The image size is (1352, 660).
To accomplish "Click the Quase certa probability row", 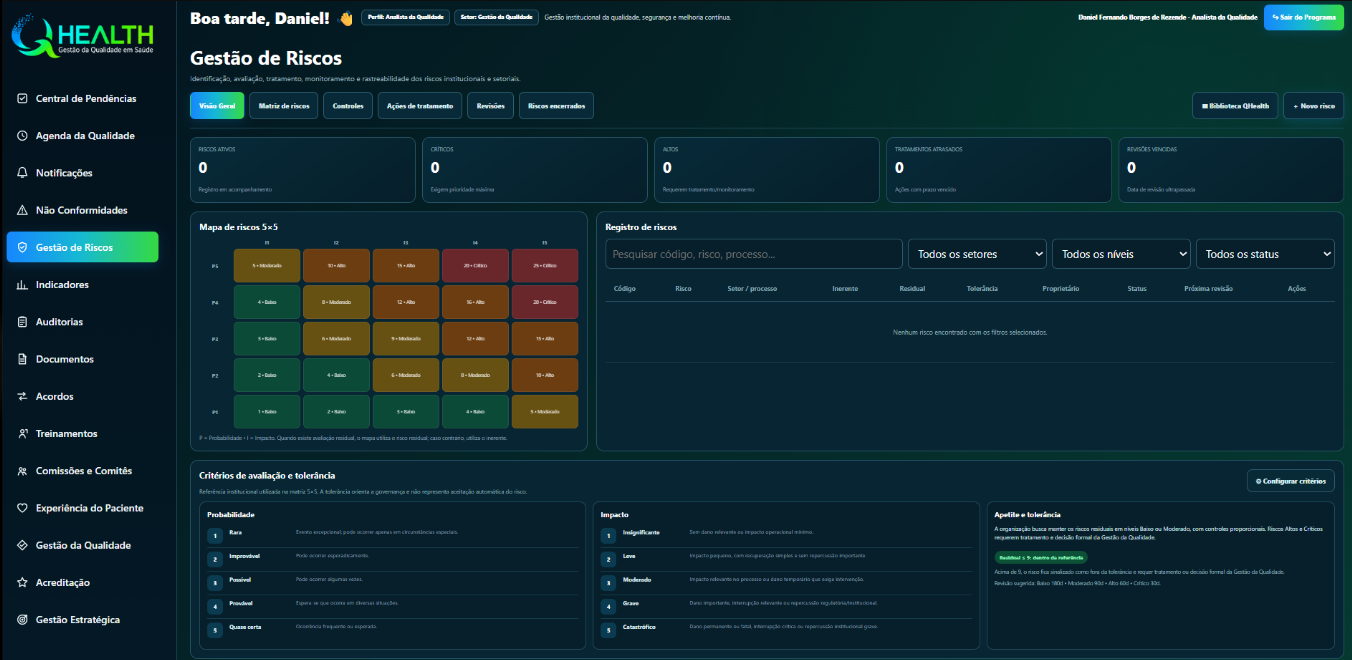I will tap(392, 629).
